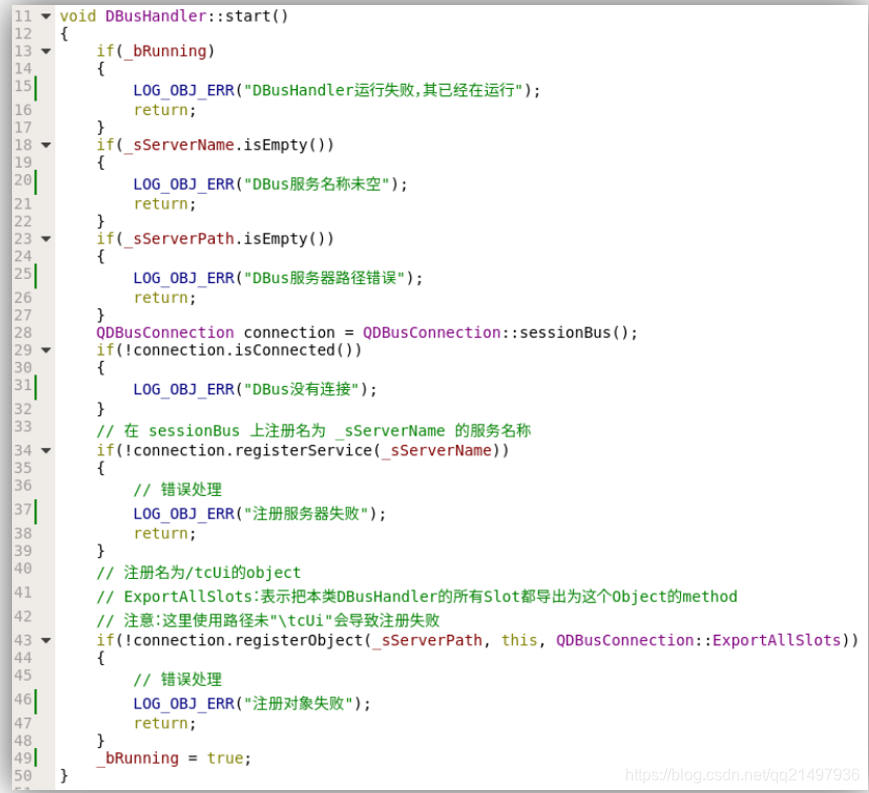
Task: Click the true keyword on line 49
Action: (x=225, y=759)
